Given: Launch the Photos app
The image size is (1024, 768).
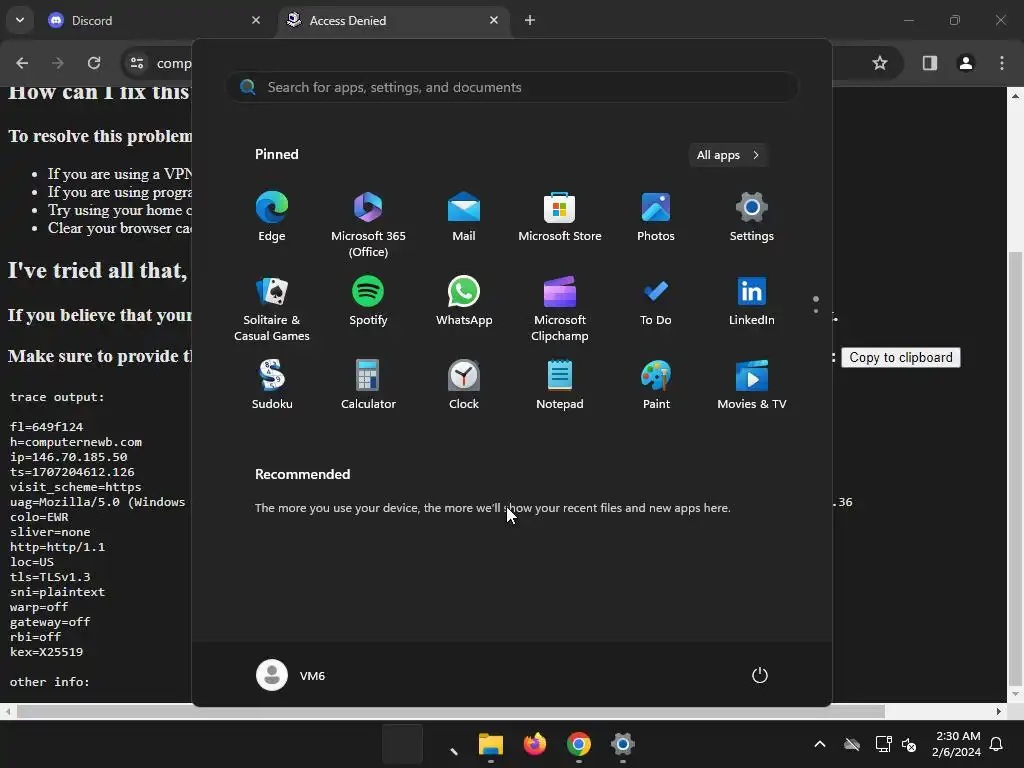Looking at the screenshot, I should click(656, 218).
